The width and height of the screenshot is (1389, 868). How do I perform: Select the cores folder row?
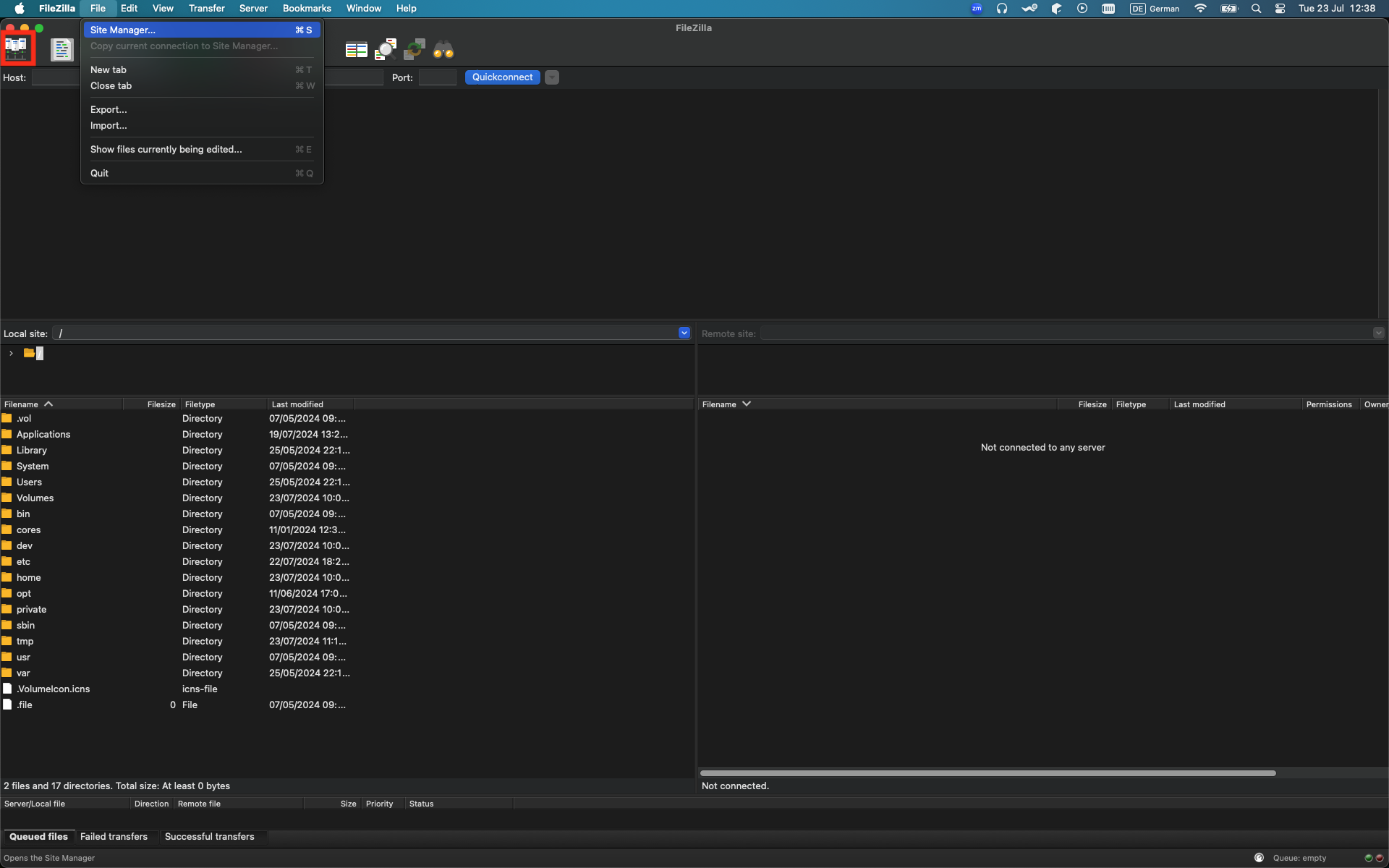click(x=347, y=529)
